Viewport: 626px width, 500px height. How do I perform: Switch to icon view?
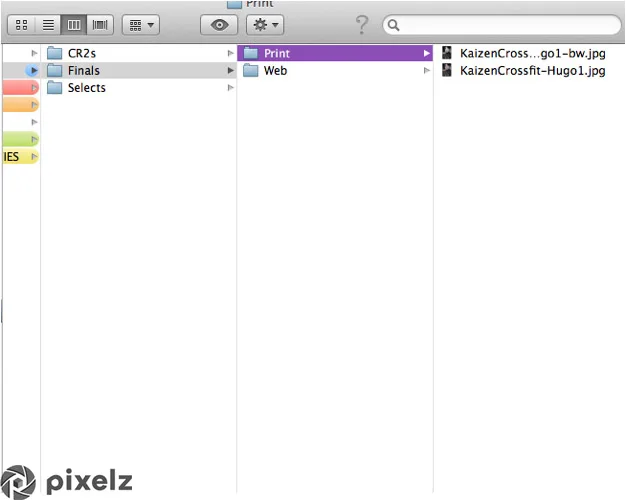[22, 25]
